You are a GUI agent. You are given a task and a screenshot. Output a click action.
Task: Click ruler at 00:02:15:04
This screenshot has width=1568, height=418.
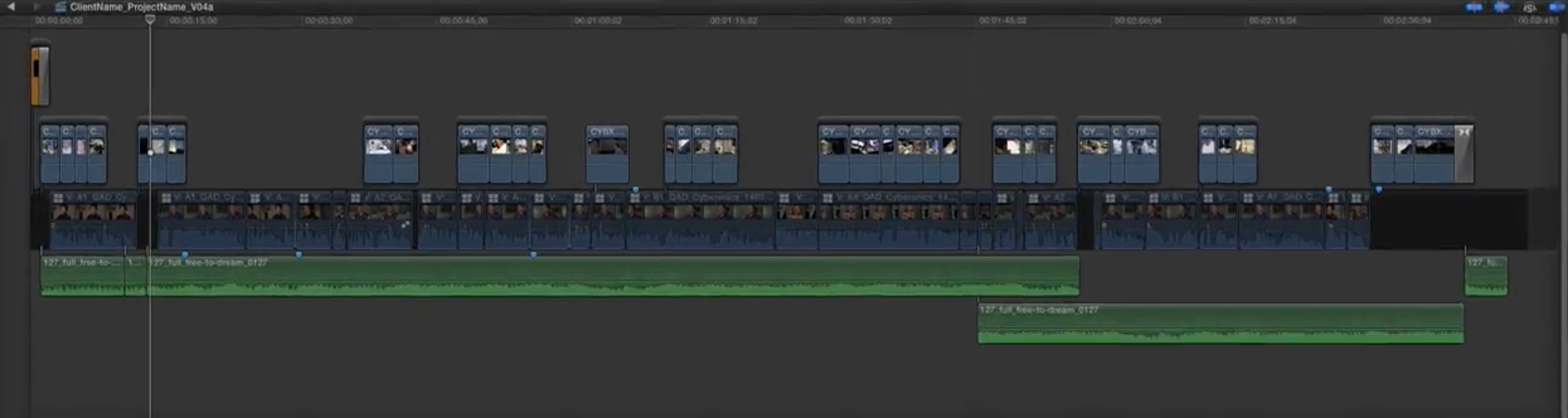click(x=1273, y=21)
